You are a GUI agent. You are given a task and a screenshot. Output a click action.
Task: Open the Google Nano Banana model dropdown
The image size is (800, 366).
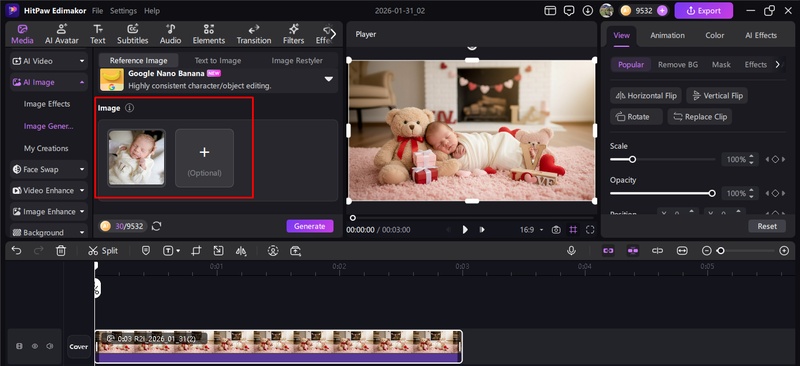tap(329, 79)
